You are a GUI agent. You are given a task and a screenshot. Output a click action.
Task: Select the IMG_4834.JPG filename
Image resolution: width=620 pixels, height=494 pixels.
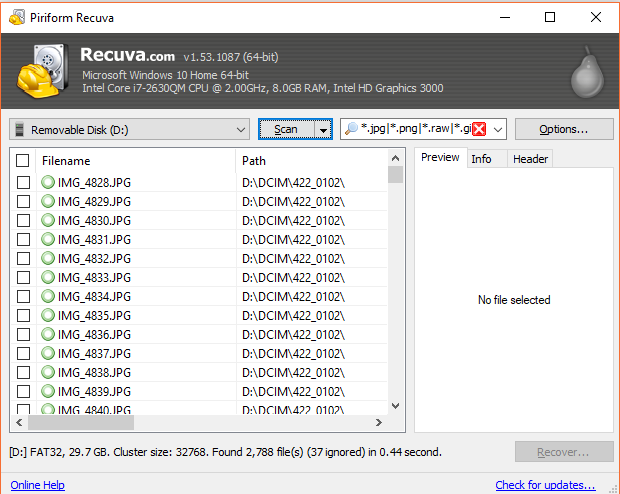coord(94,297)
